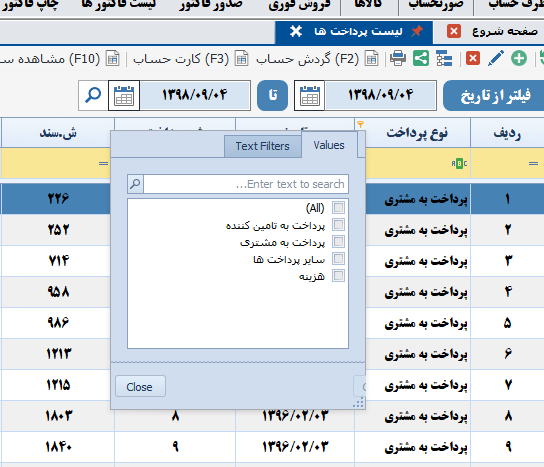Click the فیلتر از تاریخ button
This screenshot has width=544, height=467.
[494, 96]
